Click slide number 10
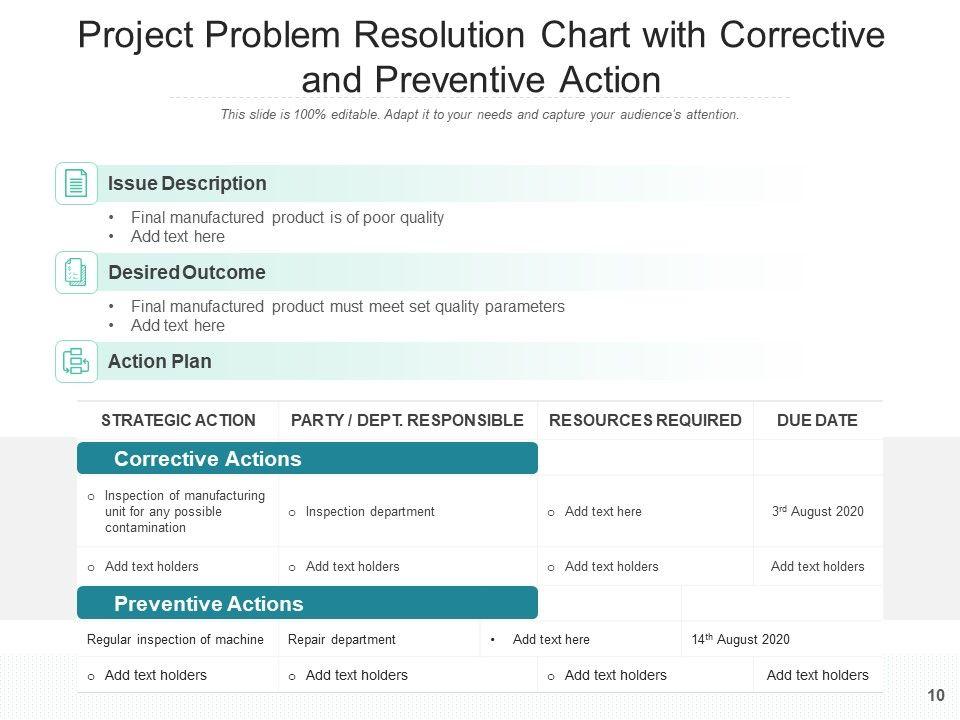 tap(936, 696)
